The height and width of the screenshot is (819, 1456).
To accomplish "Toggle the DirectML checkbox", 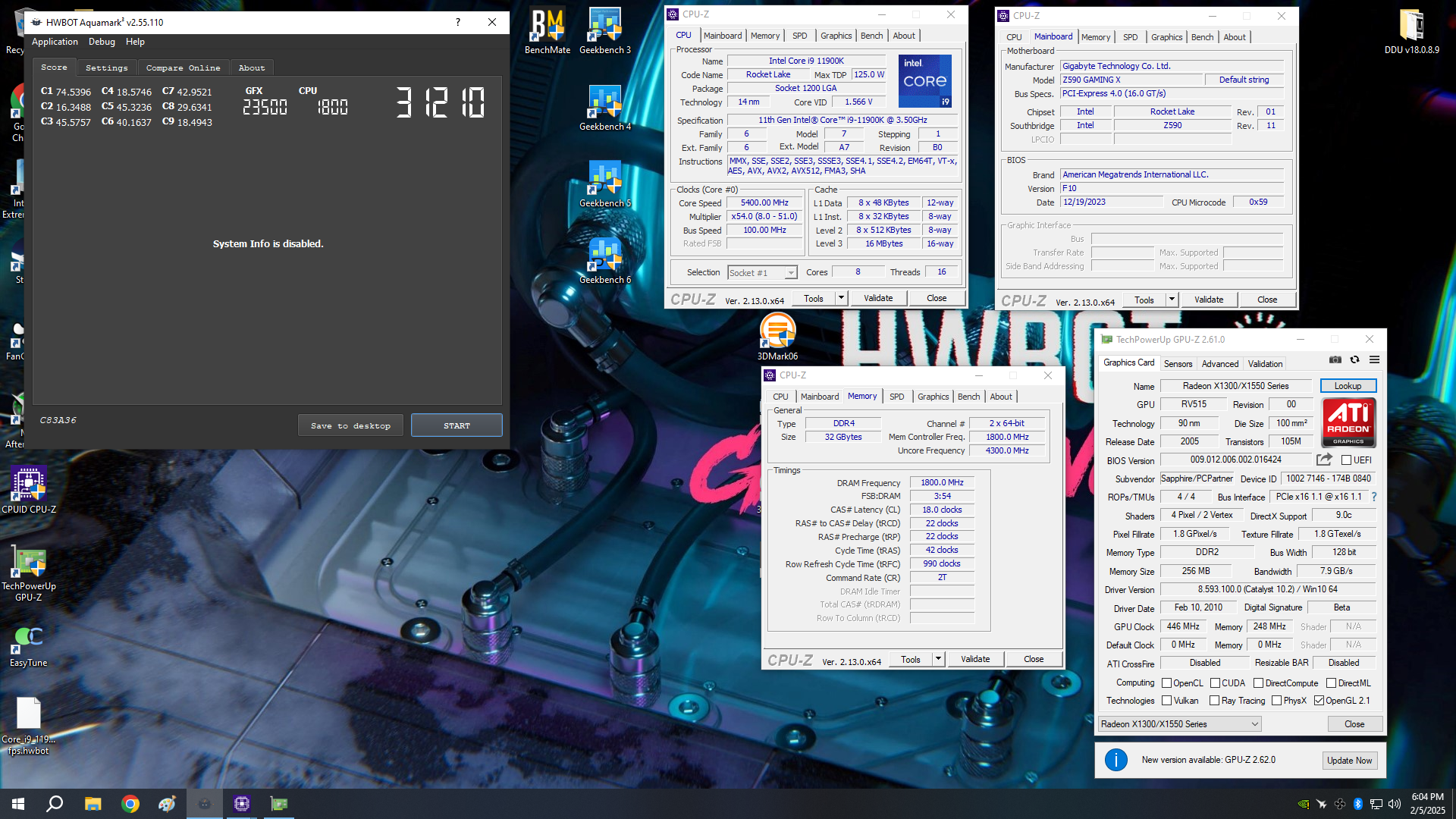I will pos(1331,683).
